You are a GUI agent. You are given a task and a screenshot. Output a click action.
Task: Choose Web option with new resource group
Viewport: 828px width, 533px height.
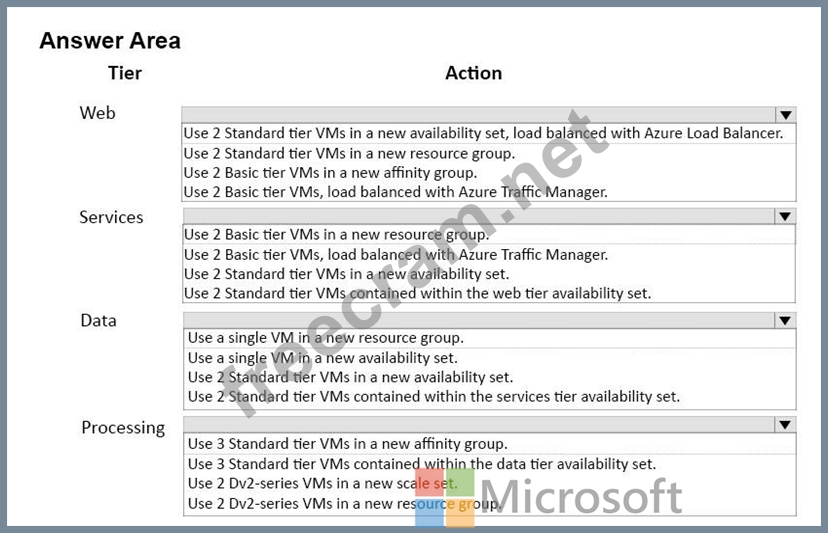pos(349,153)
